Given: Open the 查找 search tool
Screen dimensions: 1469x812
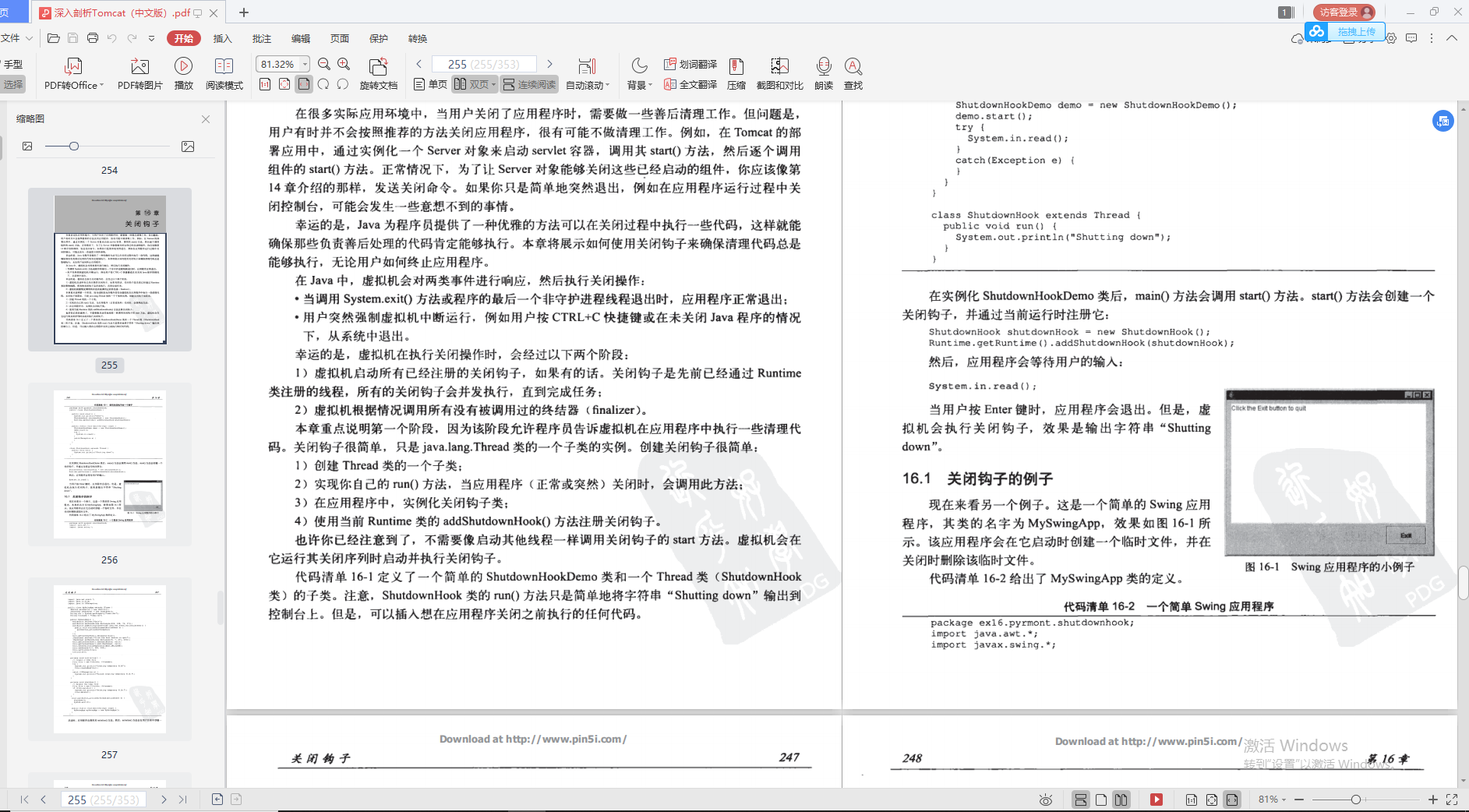Looking at the screenshot, I should [x=853, y=73].
